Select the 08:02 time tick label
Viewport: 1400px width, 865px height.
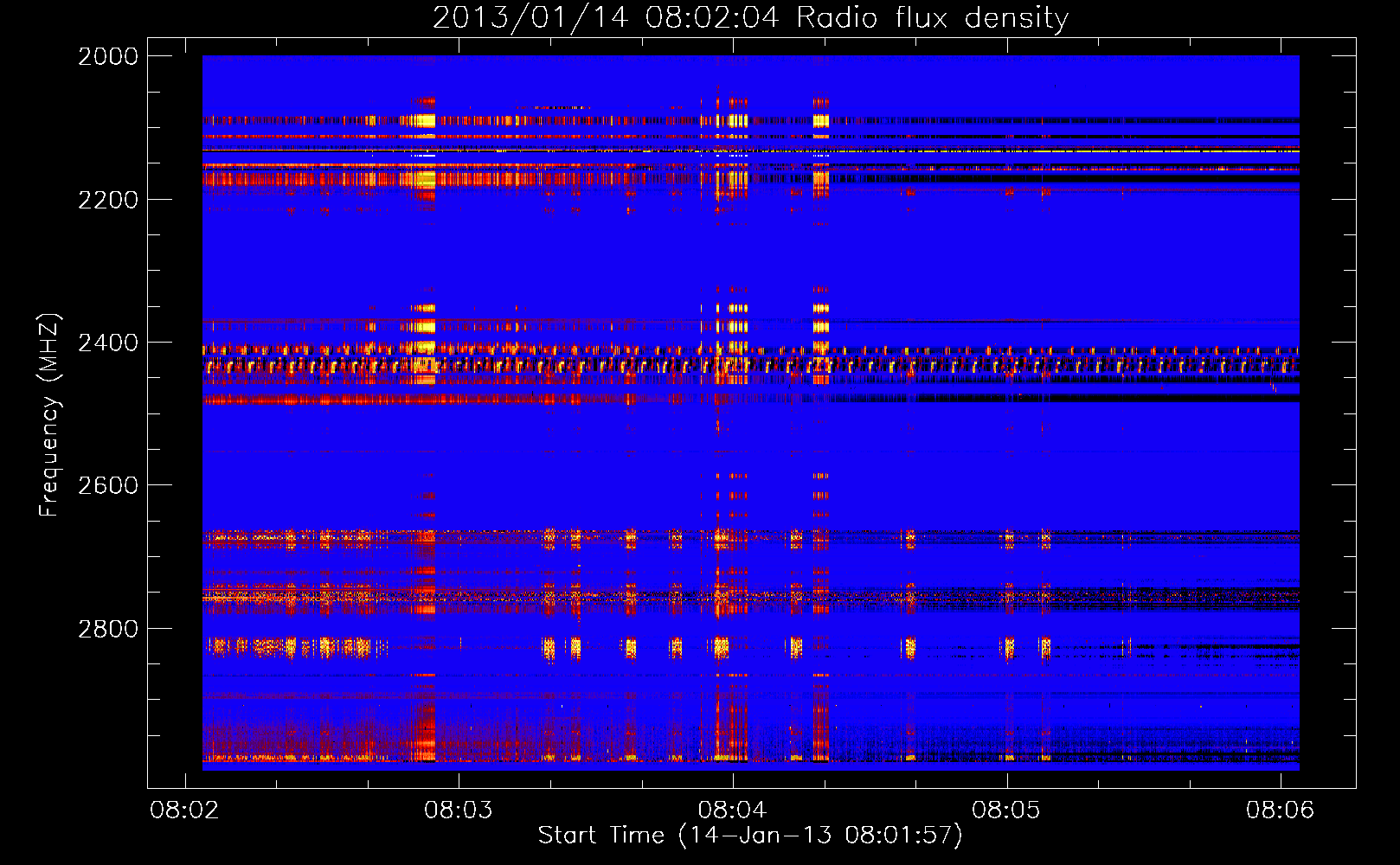click(184, 810)
